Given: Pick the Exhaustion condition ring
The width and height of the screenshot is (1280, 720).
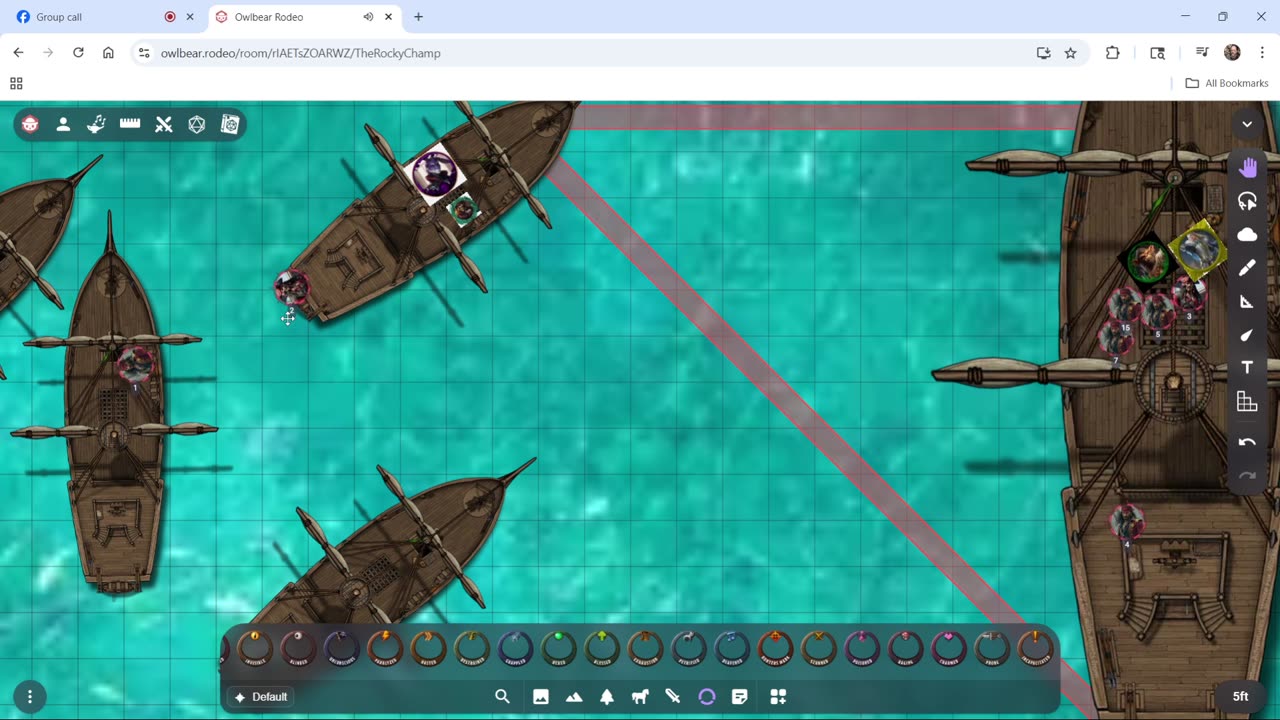Looking at the screenshot, I should [x=646, y=649].
